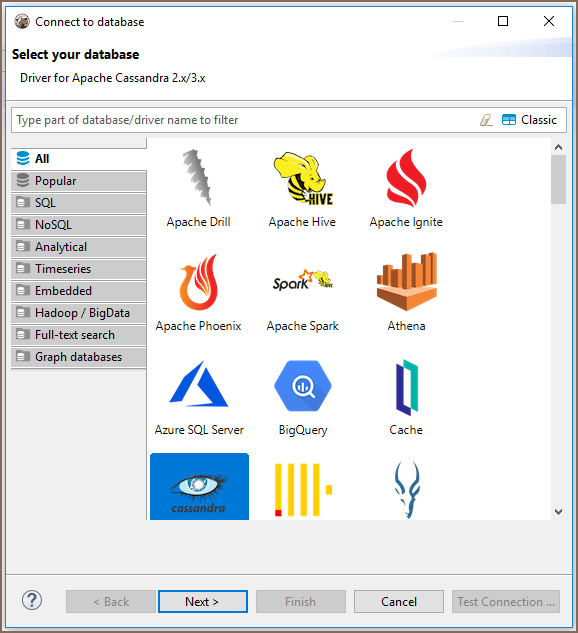Image resolution: width=578 pixels, height=633 pixels.
Task: Choose the Apache Hive driver
Action: point(303,178)
